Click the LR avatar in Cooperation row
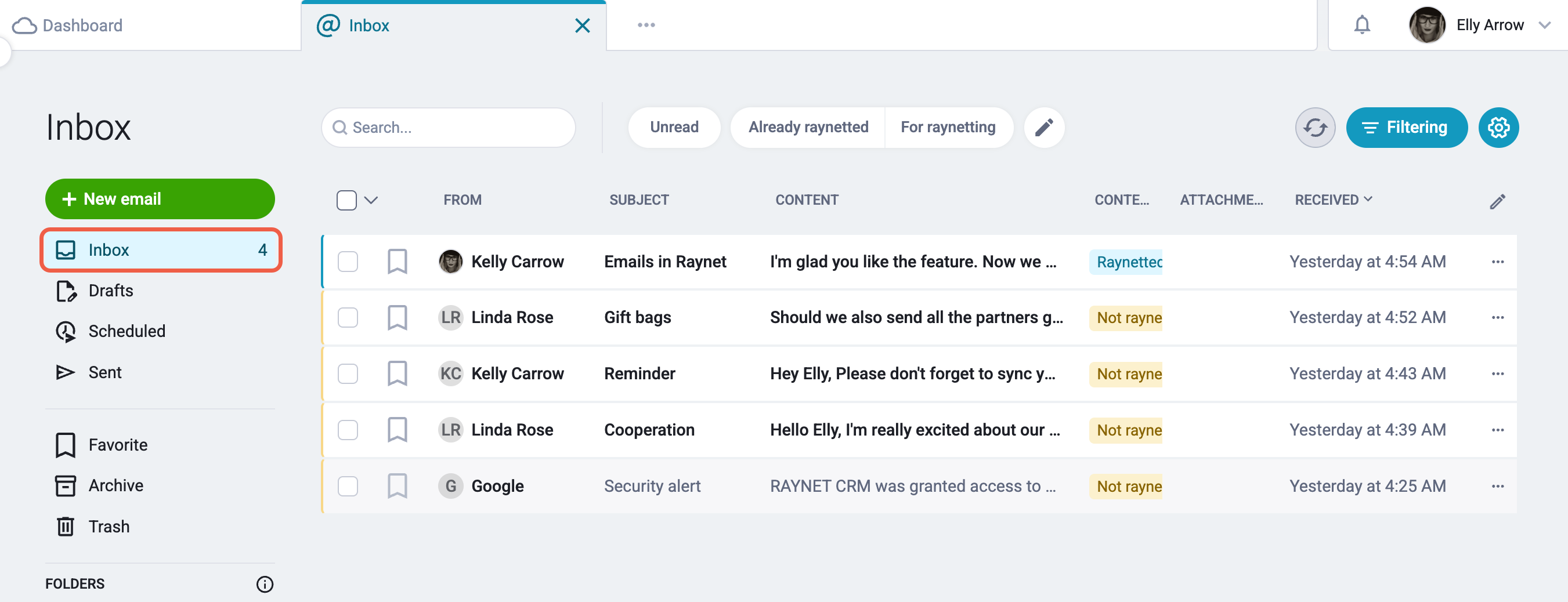 pyautogui.click(x=450, y=430)
